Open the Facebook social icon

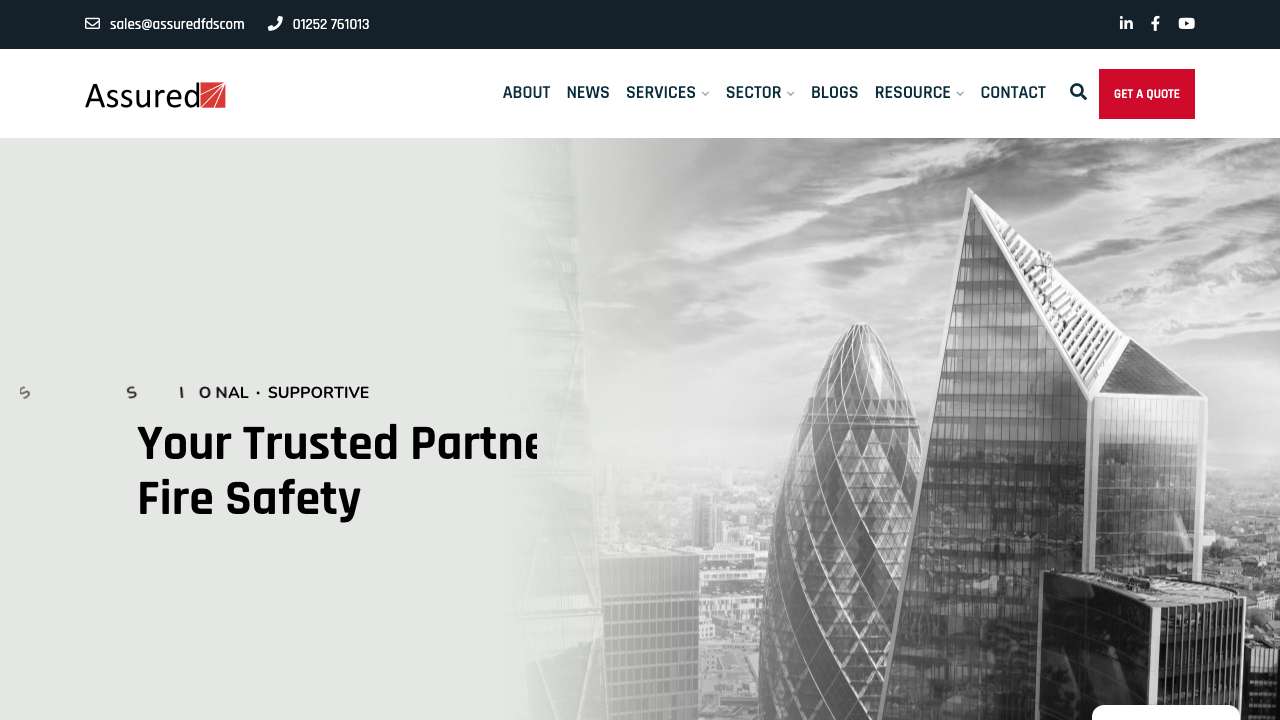[x=1156, y=24]
